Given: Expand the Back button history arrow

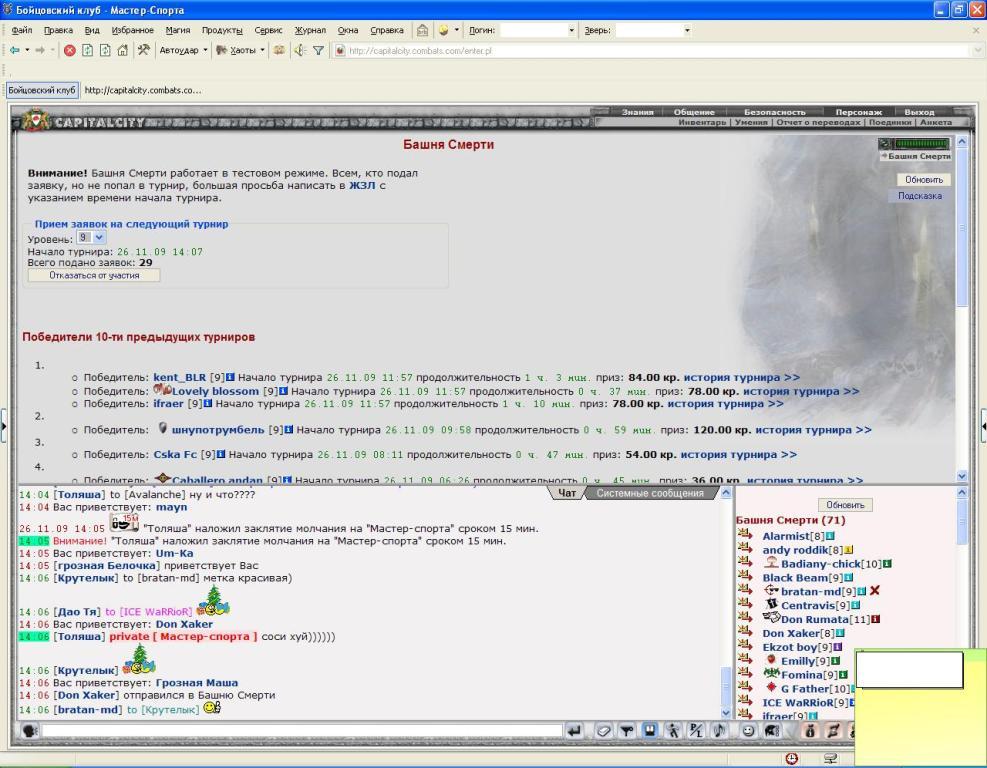Looking at the screenshot, I should click(x=27, y=50).
